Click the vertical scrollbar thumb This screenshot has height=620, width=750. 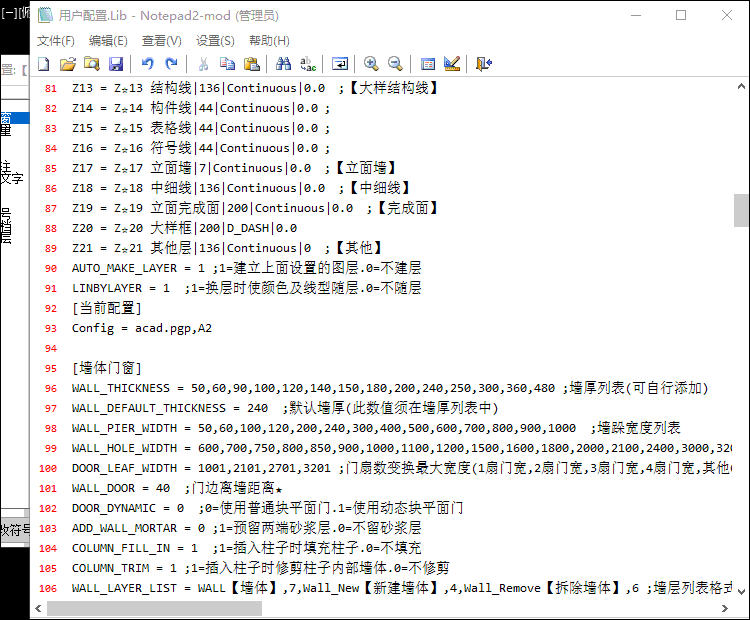pos(741,210)
